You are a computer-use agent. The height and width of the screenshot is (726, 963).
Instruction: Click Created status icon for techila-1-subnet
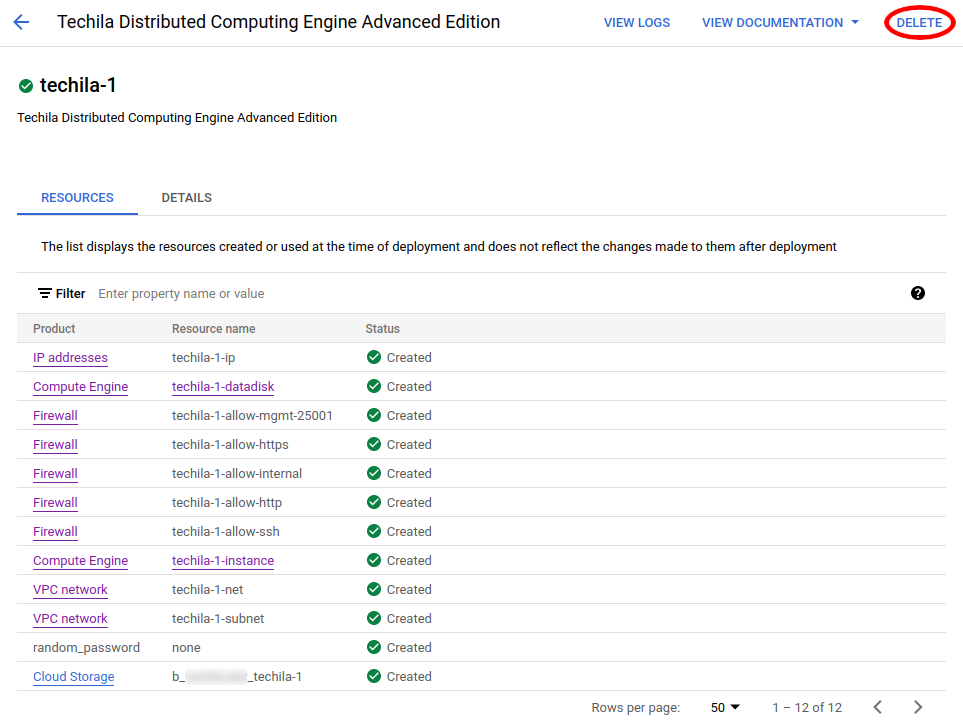[x=374, y=618]
